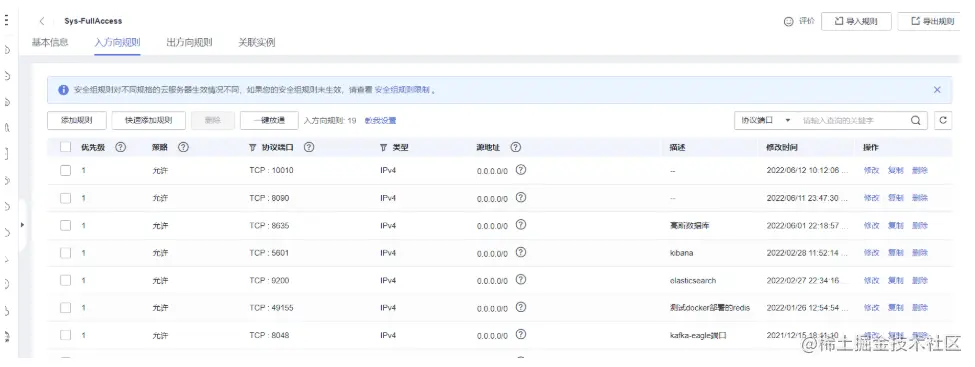Click the elasticsearch description cell
Image resolution: width=975 pixels, height=367 pixels.
point(693,281)
